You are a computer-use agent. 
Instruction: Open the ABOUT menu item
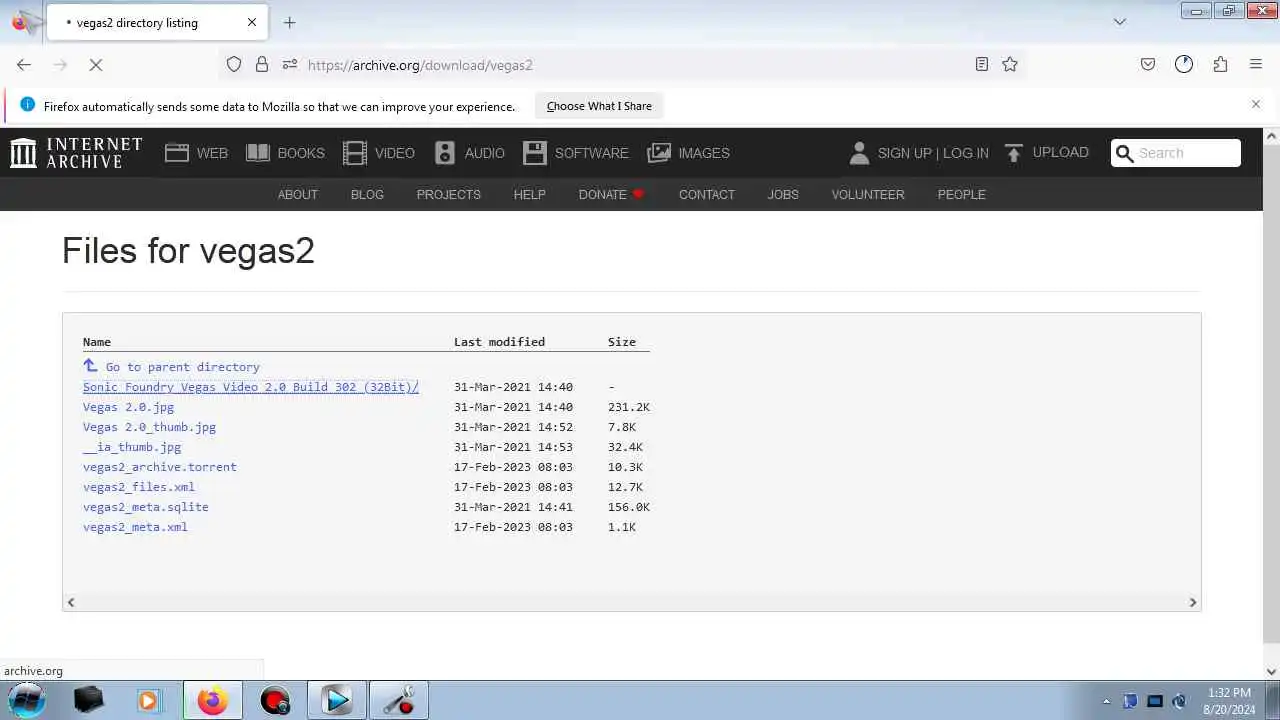298,194
